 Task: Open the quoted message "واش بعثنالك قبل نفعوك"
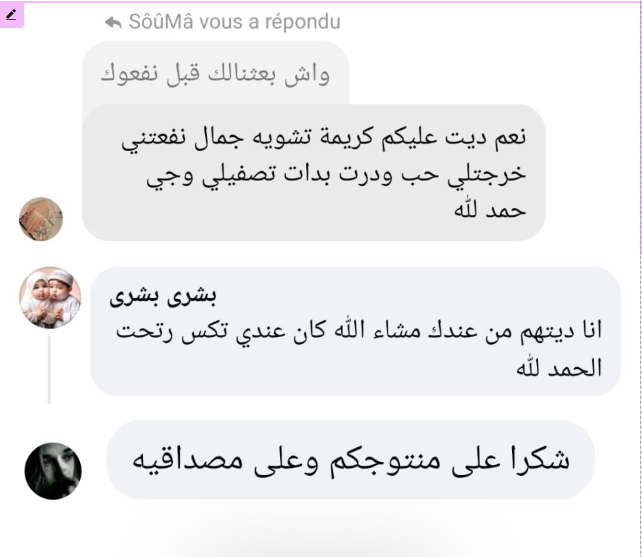point(215,74)
